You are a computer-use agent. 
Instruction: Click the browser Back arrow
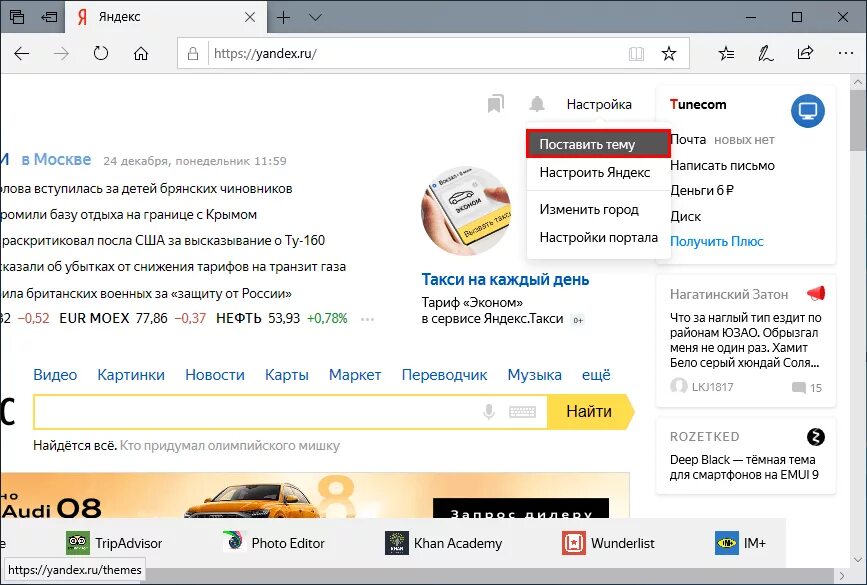tap(22, 54)
